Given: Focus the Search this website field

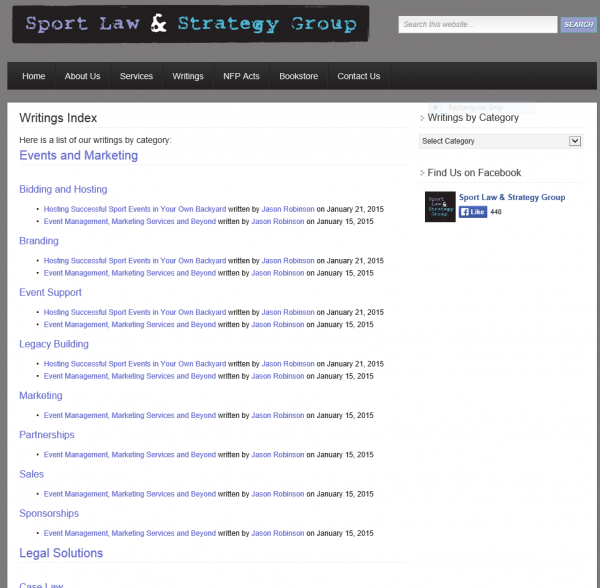Looking at the screenshot, I should [477, 25].
